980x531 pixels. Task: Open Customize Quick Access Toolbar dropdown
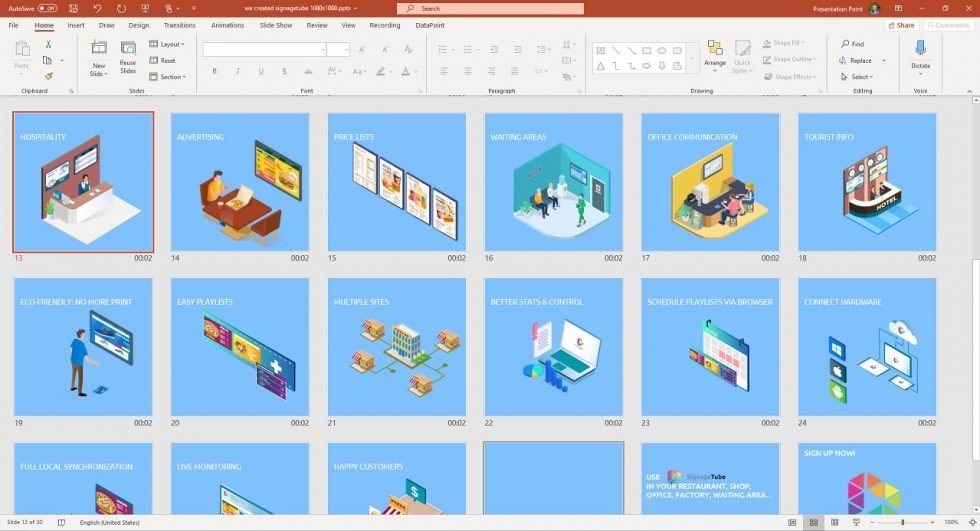click(194, 8)
